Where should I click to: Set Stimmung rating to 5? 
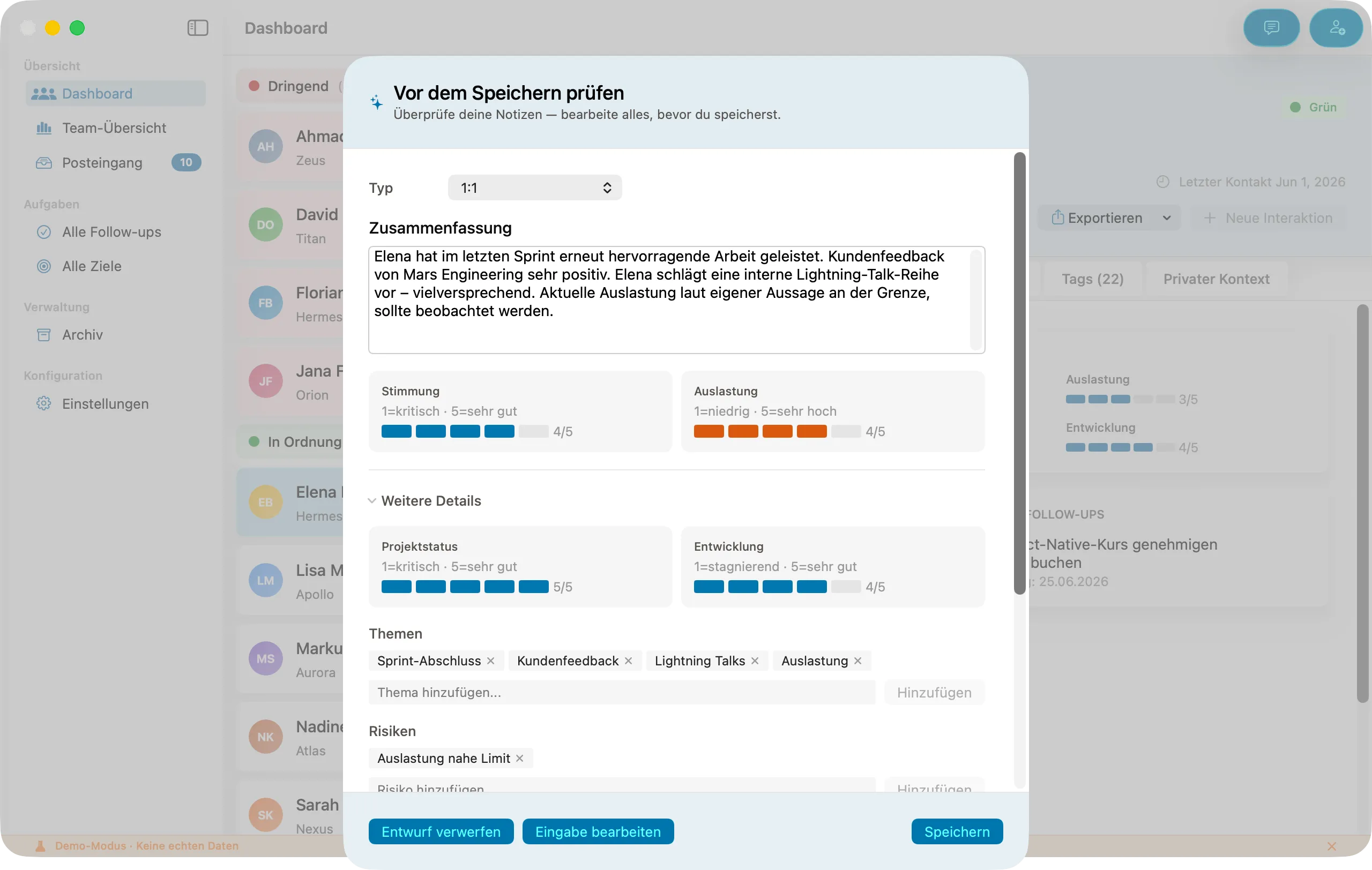[533, 432]
